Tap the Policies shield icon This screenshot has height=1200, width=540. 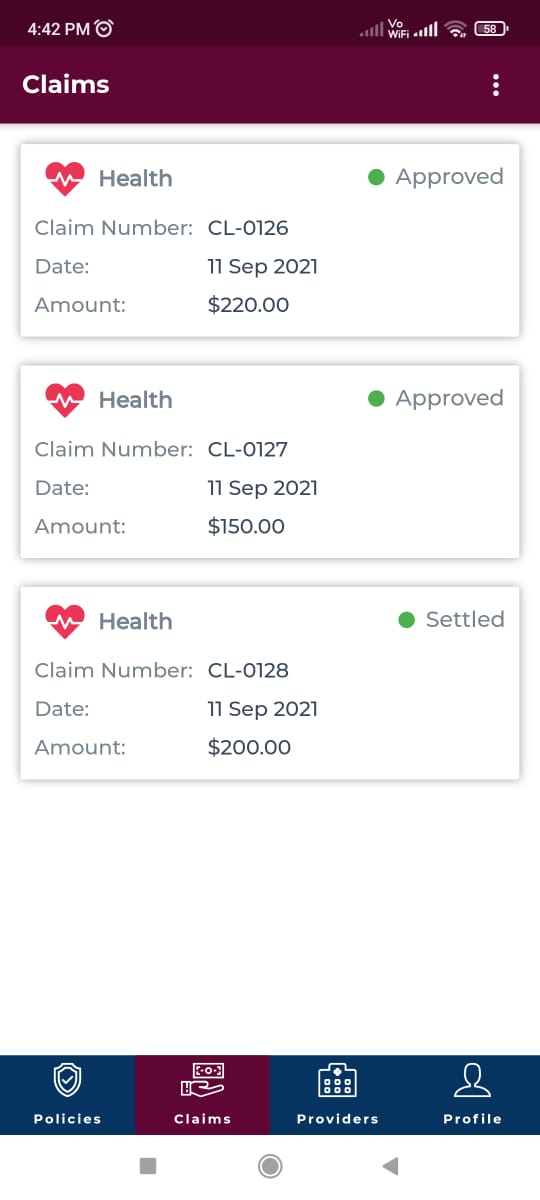click(x=67, y=1080)
